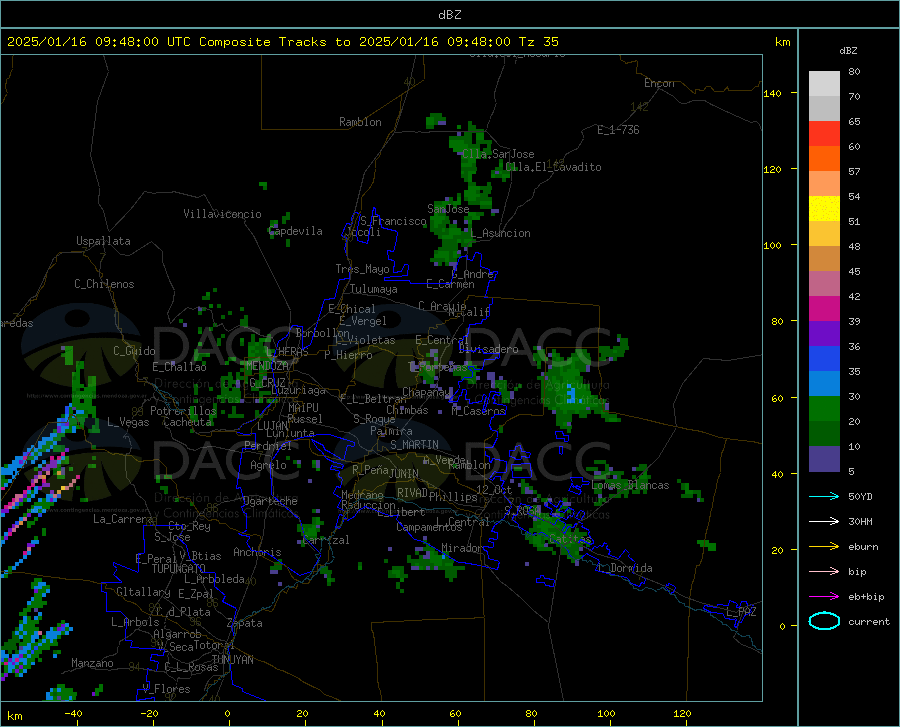Click the Encon map label
The width and height of the screenshot is (900, 727).
pos(659,83)
